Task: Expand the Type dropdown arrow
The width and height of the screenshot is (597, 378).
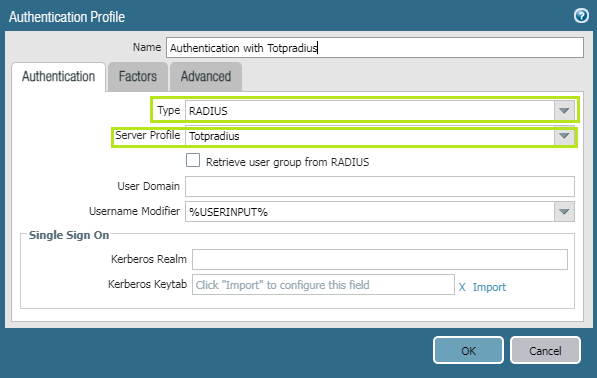Action: 564,111
